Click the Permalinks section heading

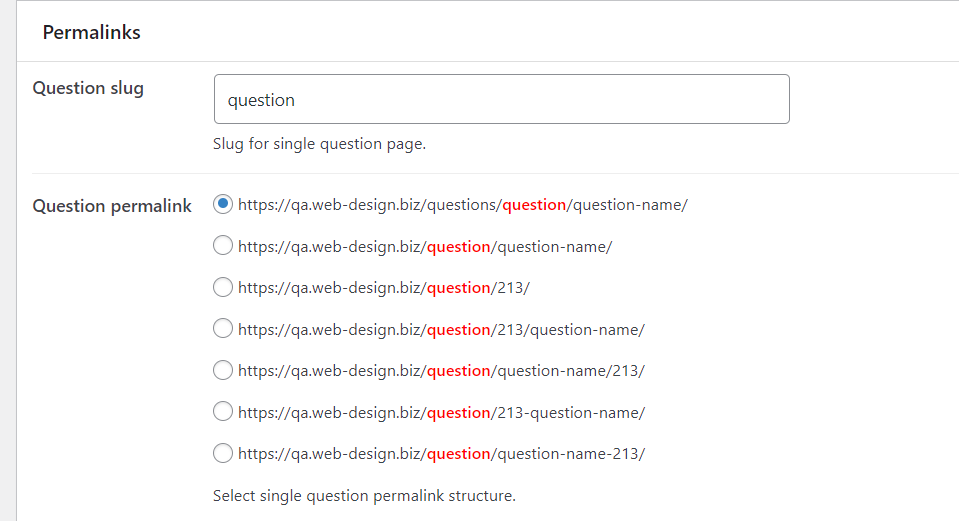[x=91, y=32]
